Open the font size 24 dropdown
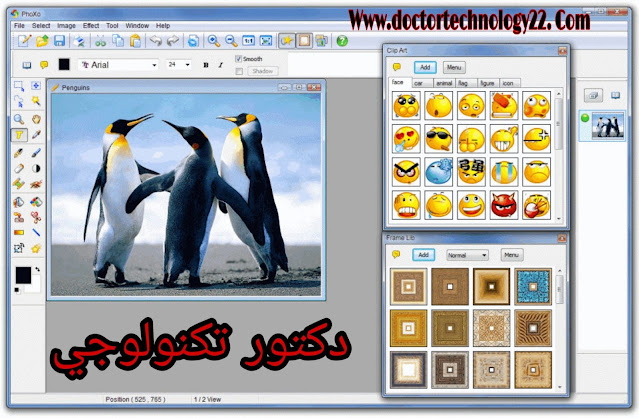Image resolution: width=639 pixels, height=418 pixels. coord(187,65)
